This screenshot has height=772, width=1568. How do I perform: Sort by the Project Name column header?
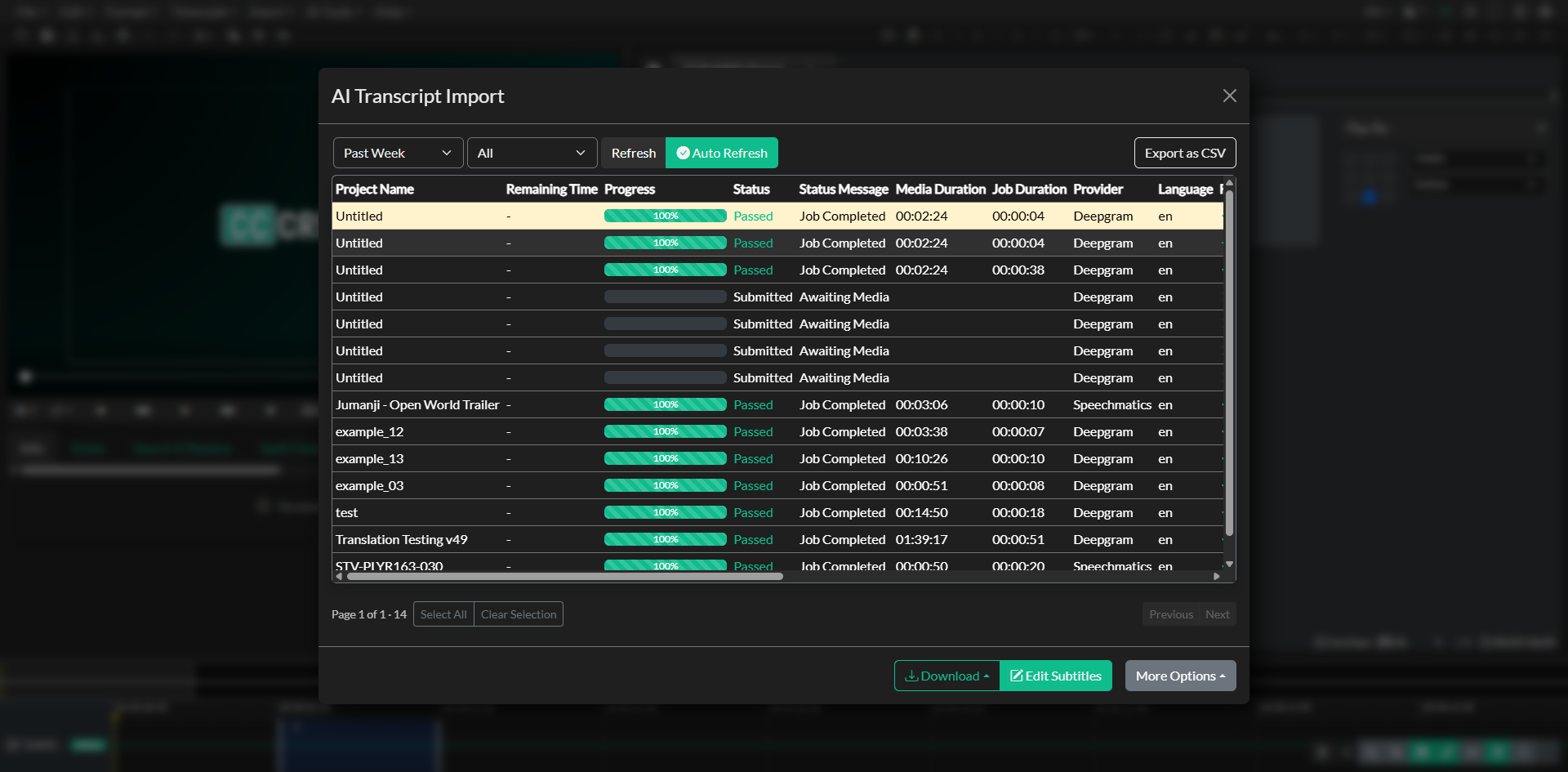pos(375,189)
